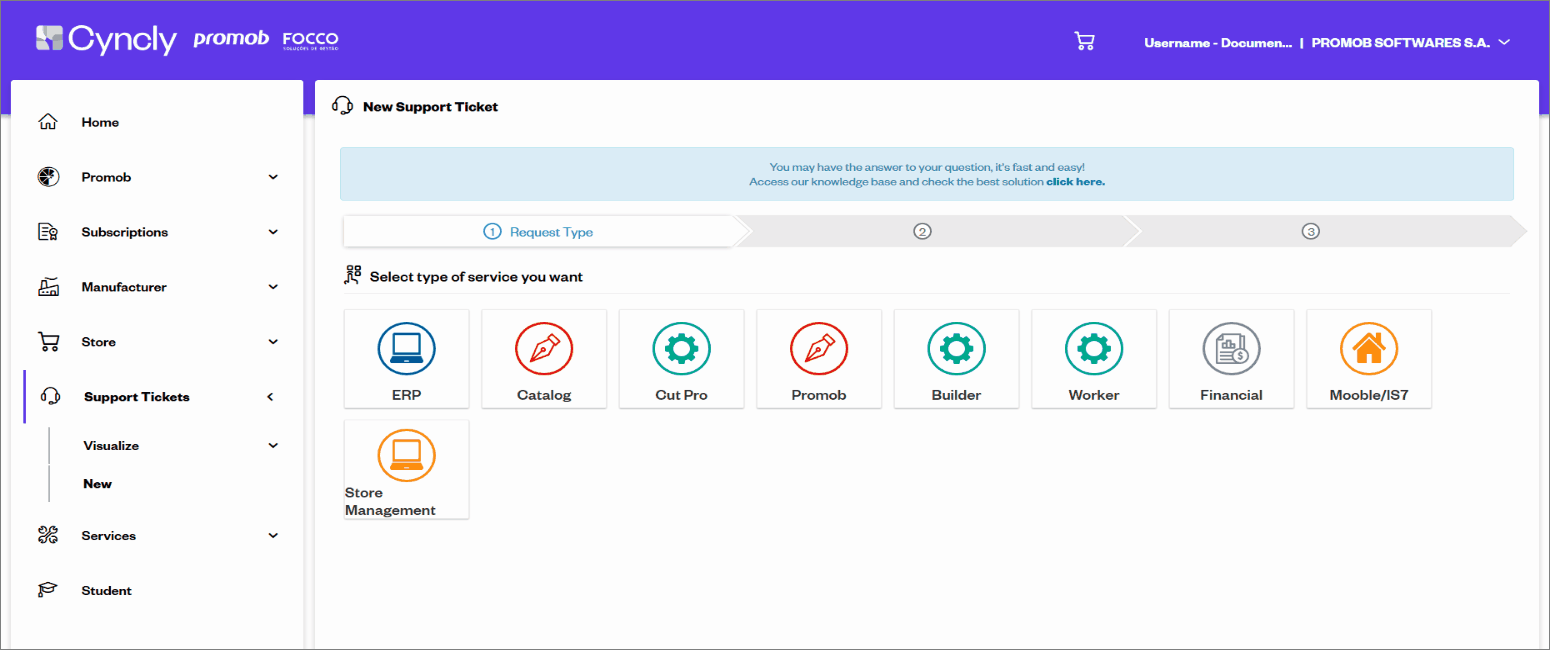This screenshot has height=650, width=1550.
Task: Click the FOCCO logo in header
Action: coord(311,40)
